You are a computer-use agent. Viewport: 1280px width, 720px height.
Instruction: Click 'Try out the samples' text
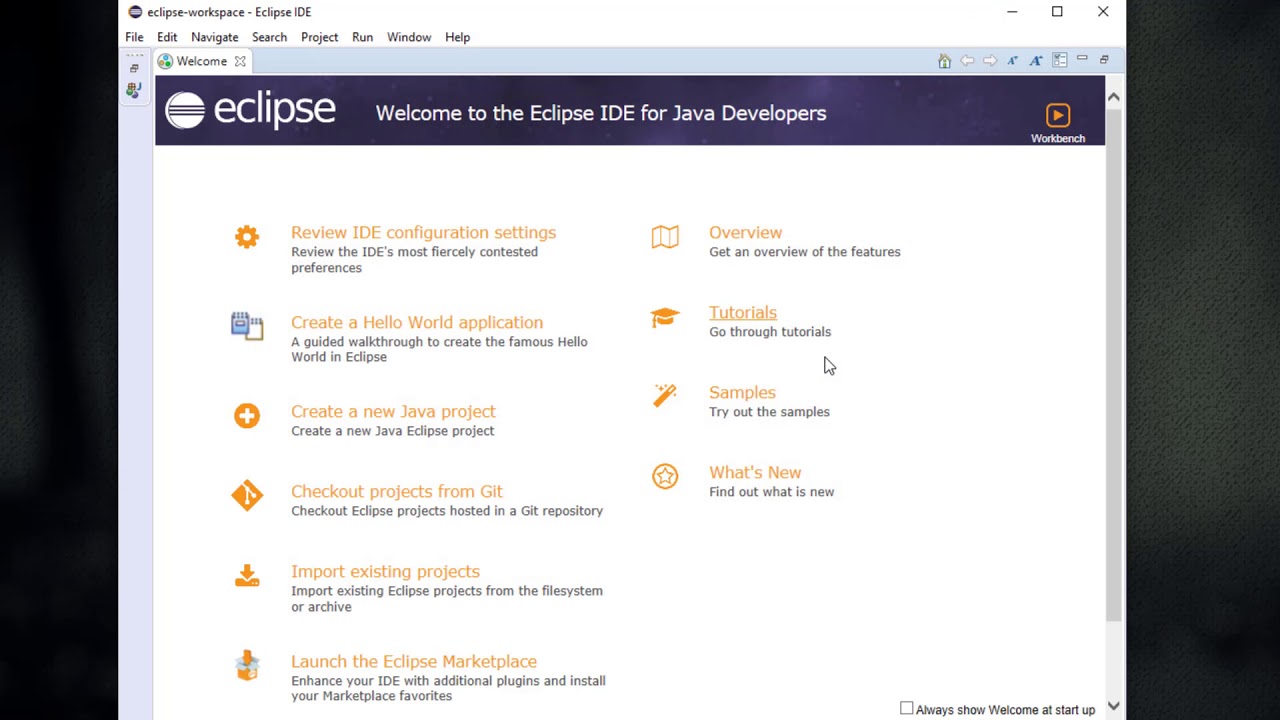pyautogui.click(x=769, y=412)
